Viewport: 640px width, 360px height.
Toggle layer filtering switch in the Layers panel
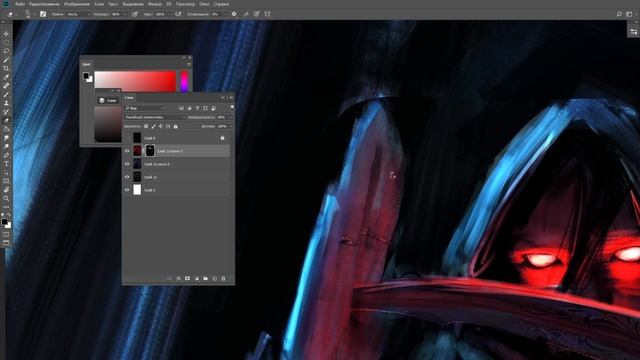[x=232, y=107]
